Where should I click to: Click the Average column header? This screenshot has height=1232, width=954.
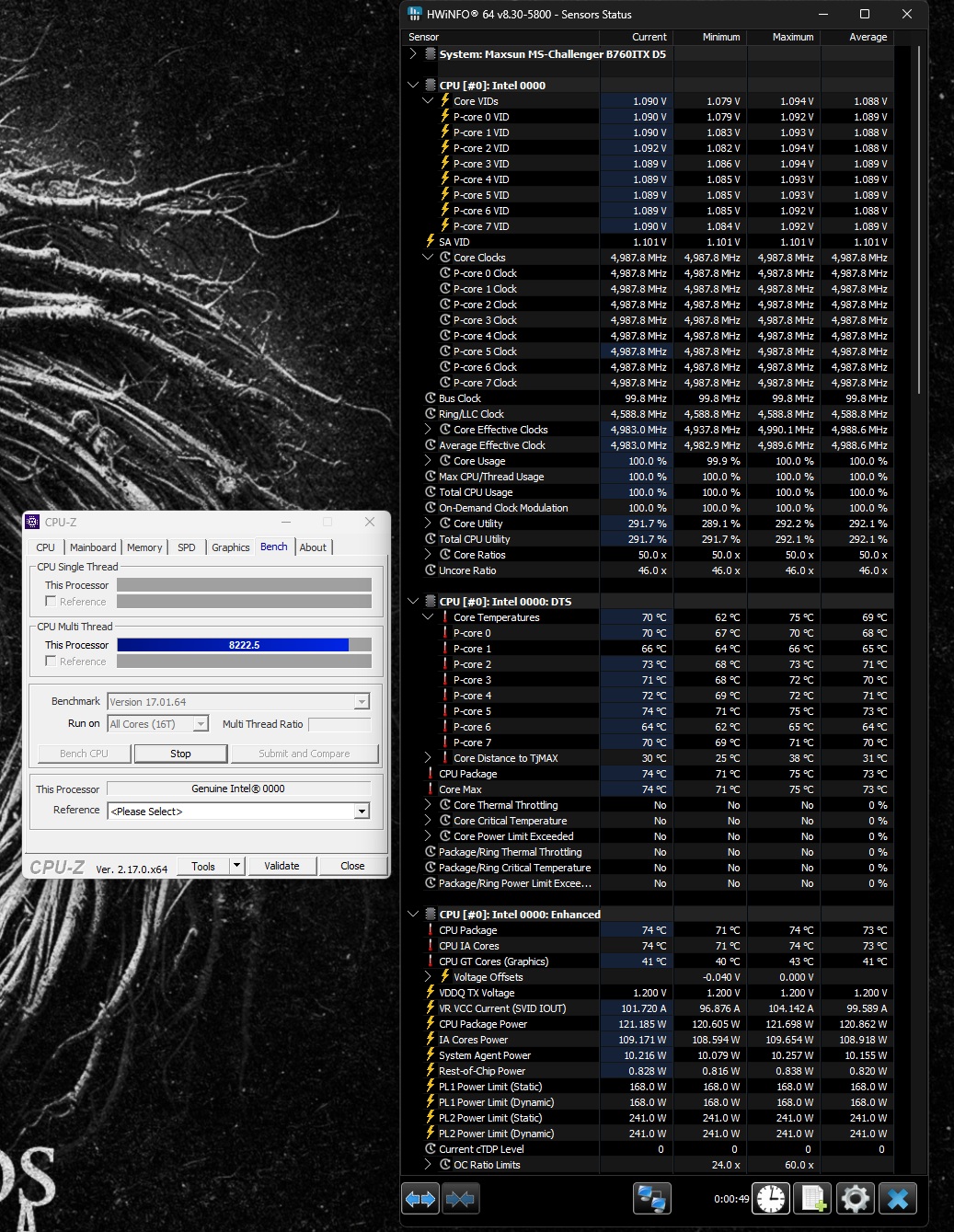[x=856, y=37]
